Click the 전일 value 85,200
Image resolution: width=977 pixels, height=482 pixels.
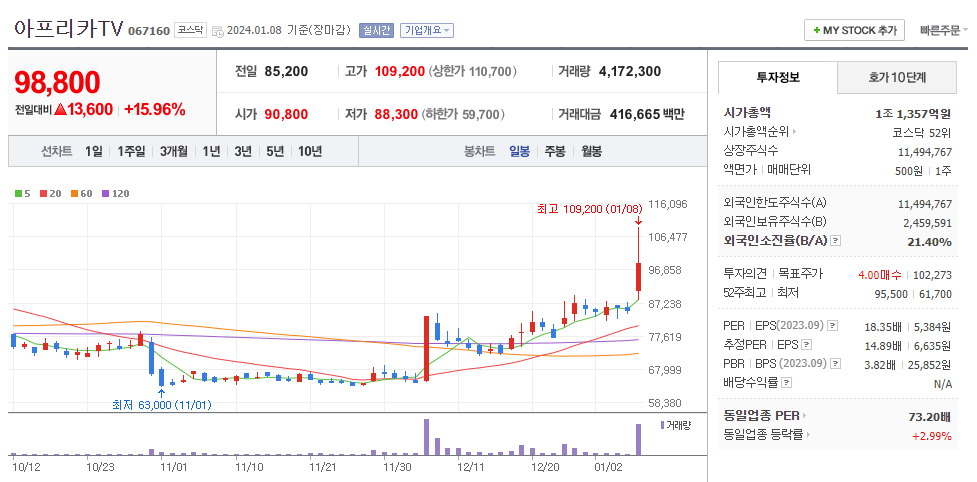coord(286,71)
